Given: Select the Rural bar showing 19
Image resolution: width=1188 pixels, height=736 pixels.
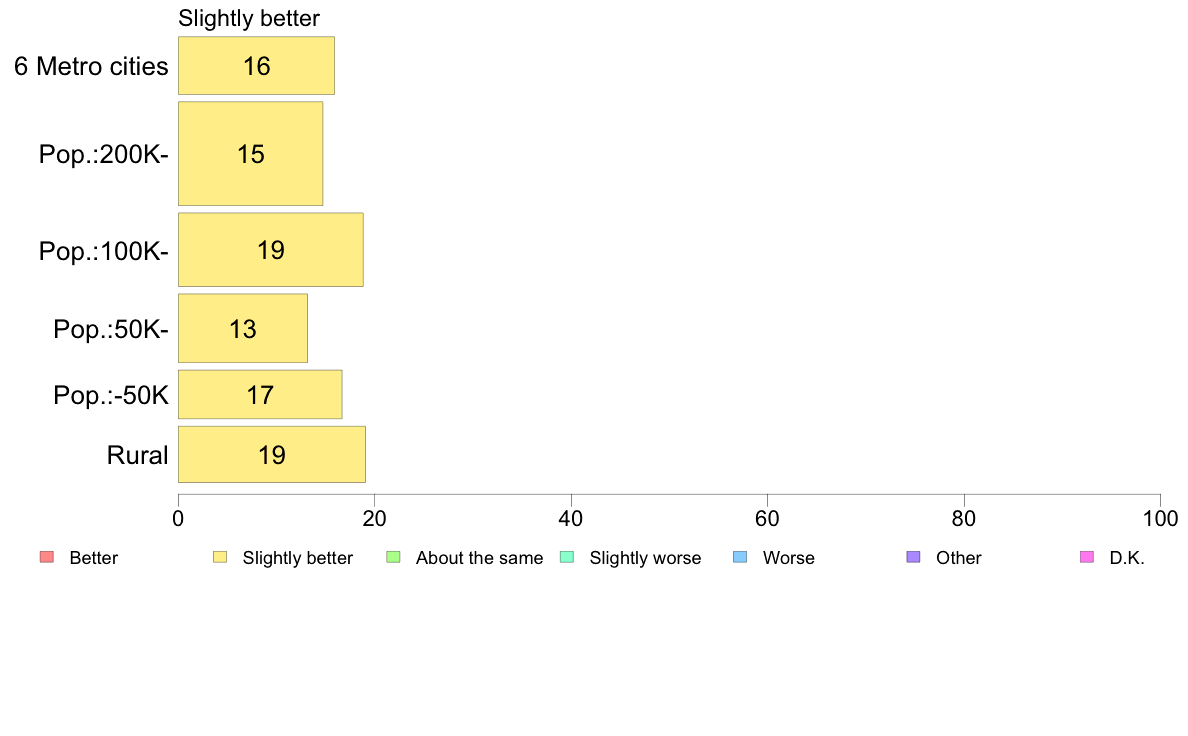Looking at the screenshot, I should tap(272, 455).
